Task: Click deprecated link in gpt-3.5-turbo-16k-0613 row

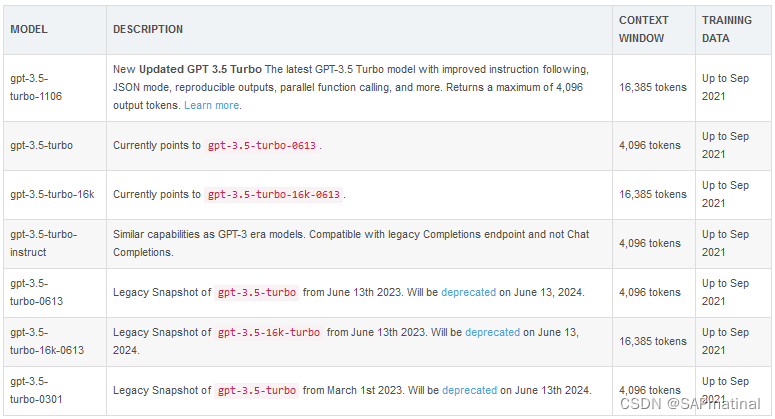Action: (492, 332)
